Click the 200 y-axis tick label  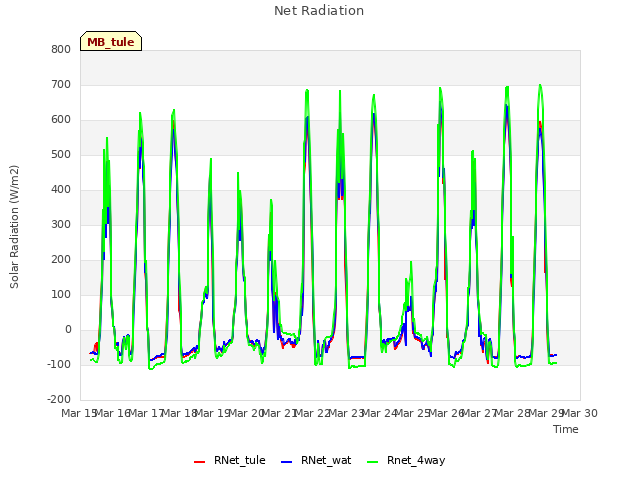click(x=61, y=260)
